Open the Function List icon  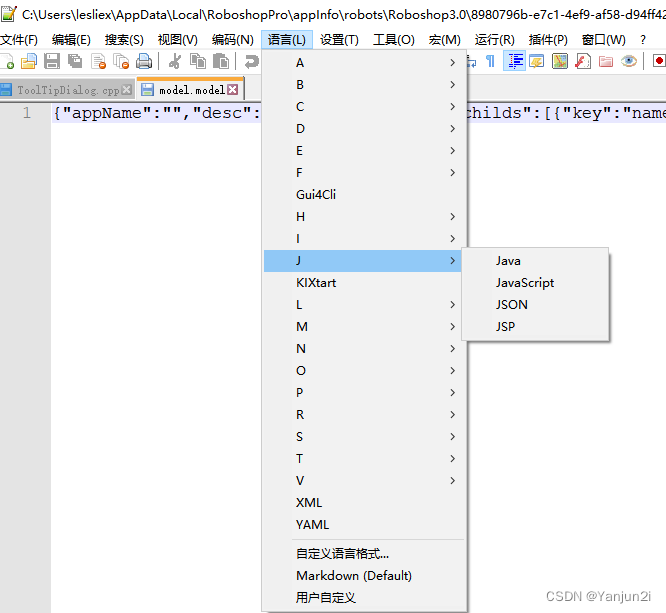[x=583, y=61]
